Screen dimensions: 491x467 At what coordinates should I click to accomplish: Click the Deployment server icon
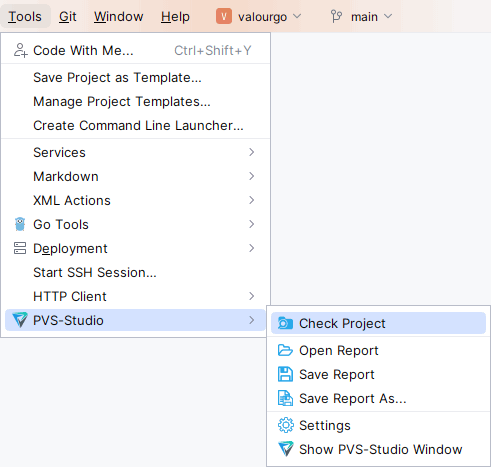[20, 248]
